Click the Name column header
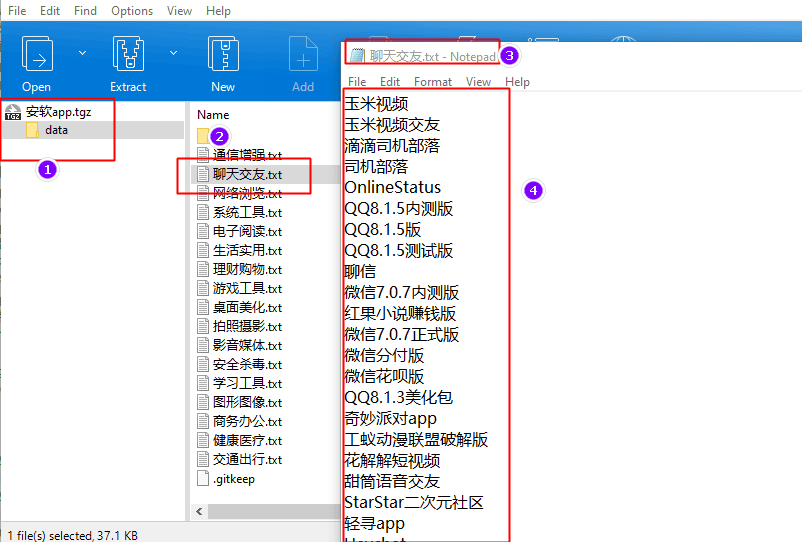 [213, 115]
